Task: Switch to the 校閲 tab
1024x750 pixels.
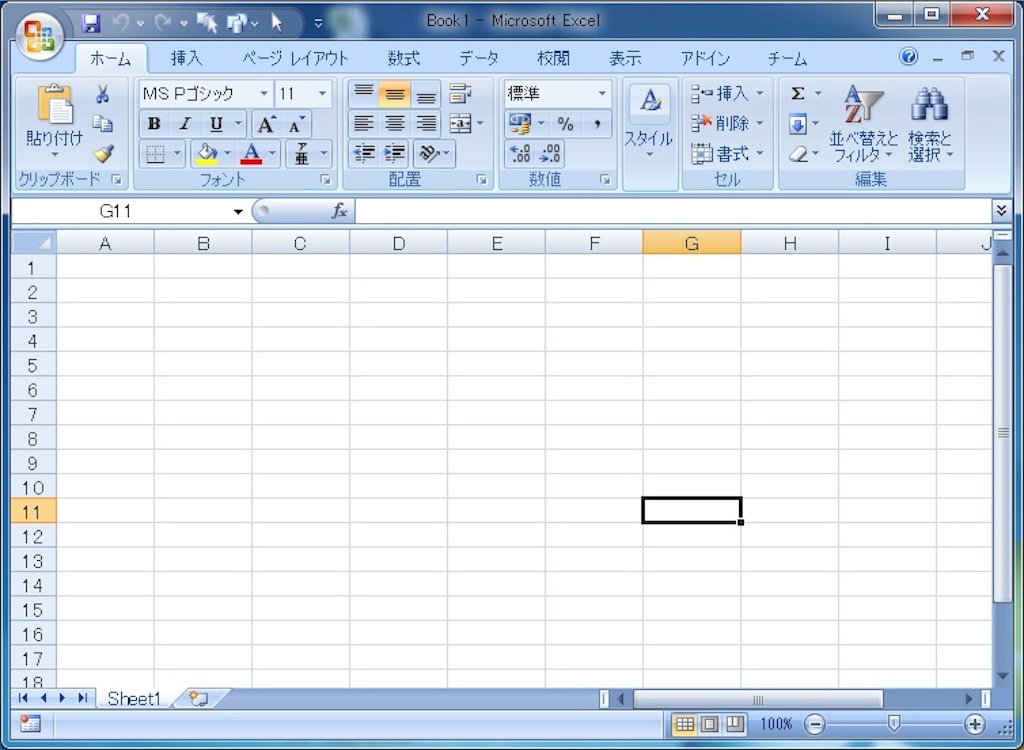Action: click(553, 59)
